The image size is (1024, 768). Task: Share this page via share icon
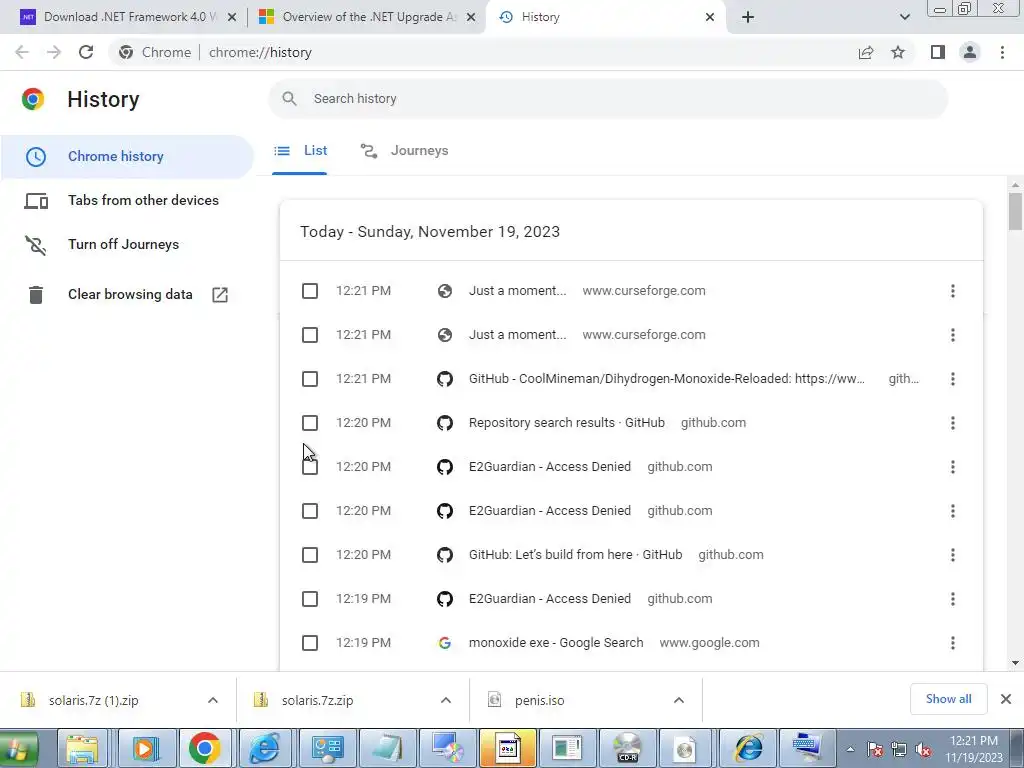coord(866,52)
